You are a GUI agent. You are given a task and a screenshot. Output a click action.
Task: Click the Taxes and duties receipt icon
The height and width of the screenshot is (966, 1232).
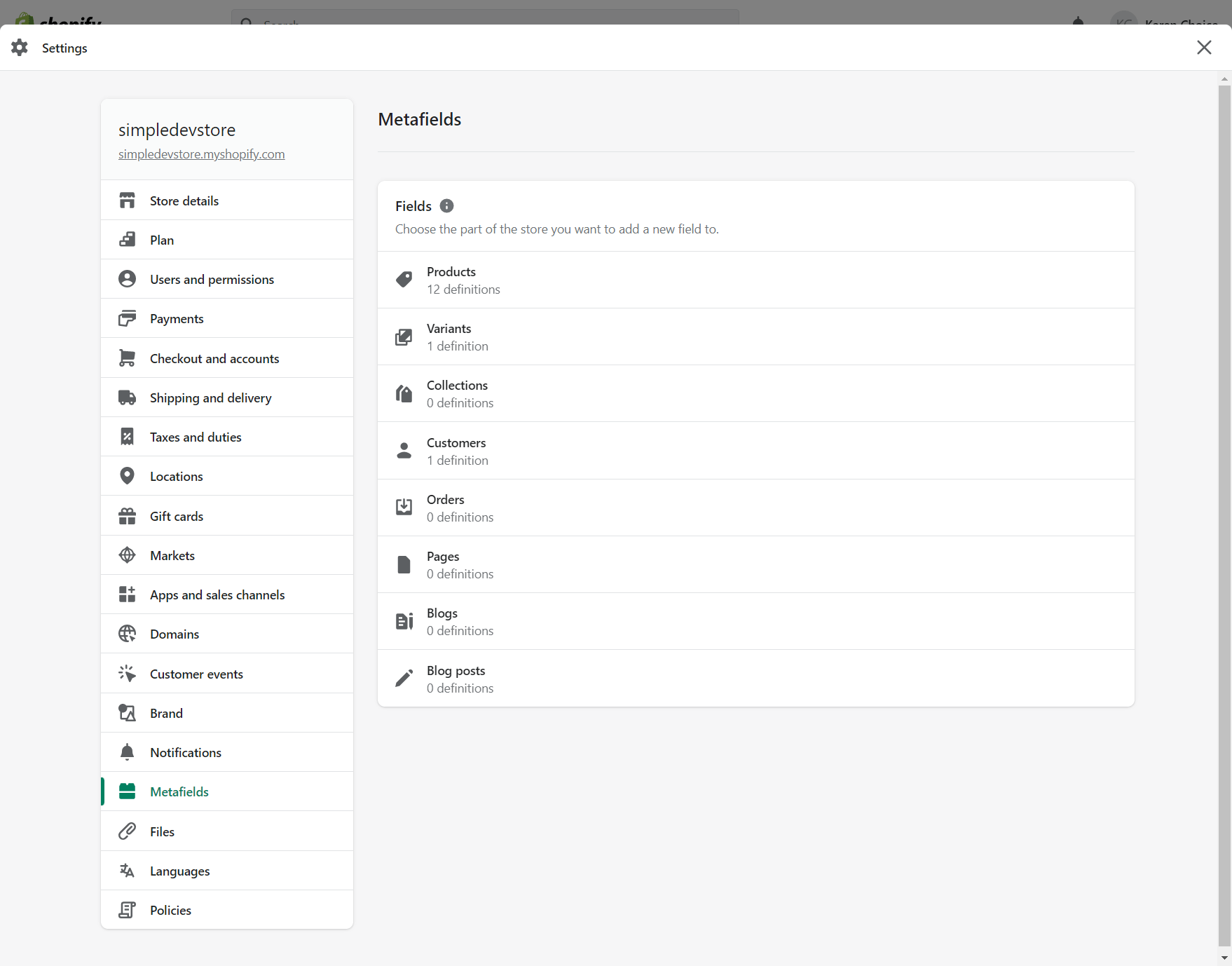(x=127, y=437)
